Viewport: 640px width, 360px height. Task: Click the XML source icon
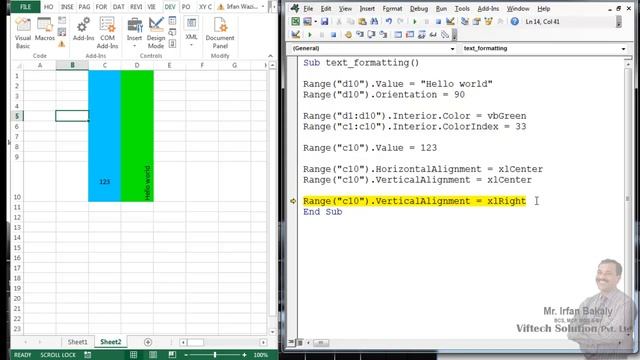pyautogui.click(x=191, y=24)
